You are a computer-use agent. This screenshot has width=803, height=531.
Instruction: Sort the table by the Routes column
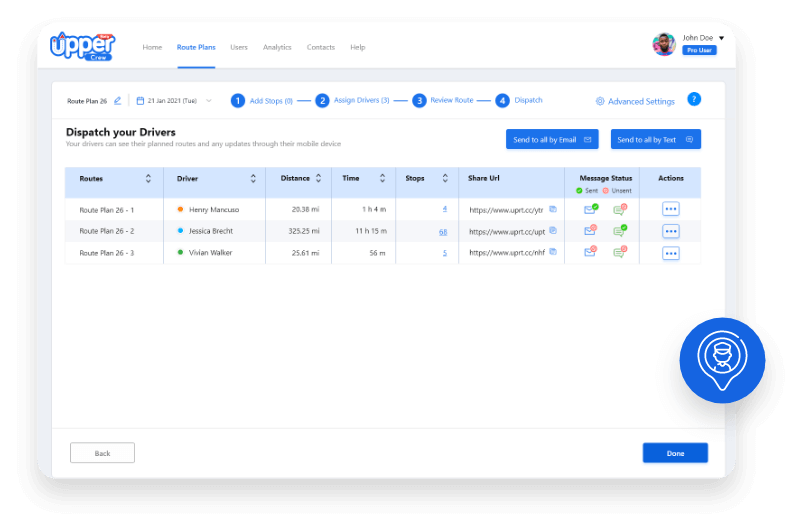pyautogui.click(x=148, y=178)
